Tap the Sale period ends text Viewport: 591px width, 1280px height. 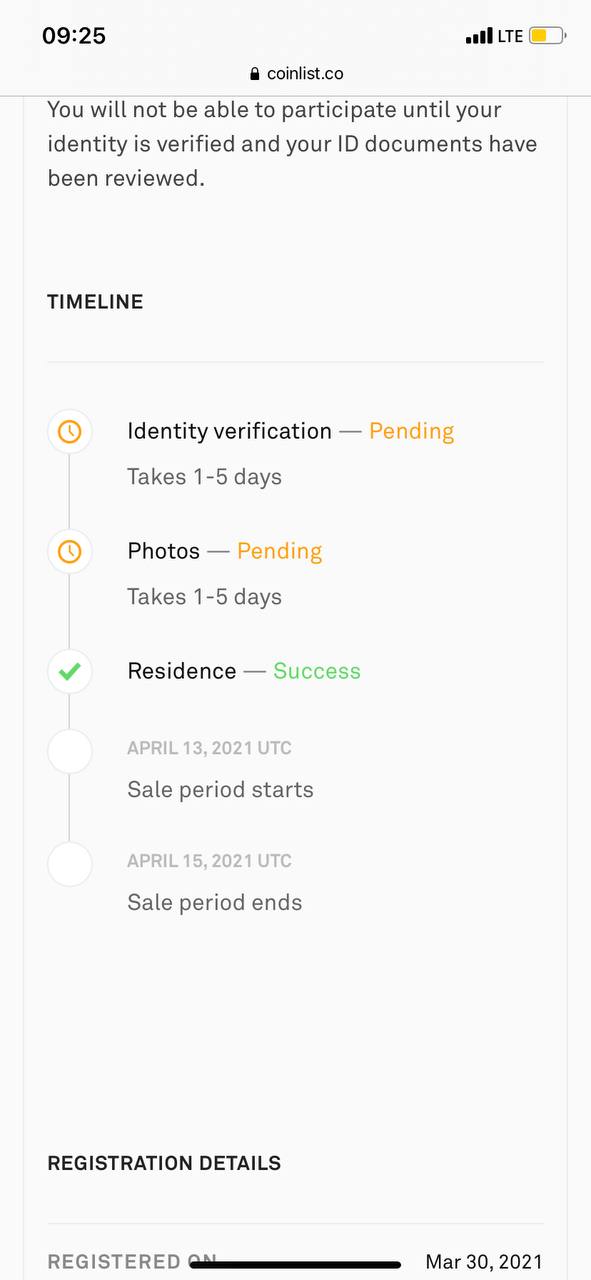[214, 903]
